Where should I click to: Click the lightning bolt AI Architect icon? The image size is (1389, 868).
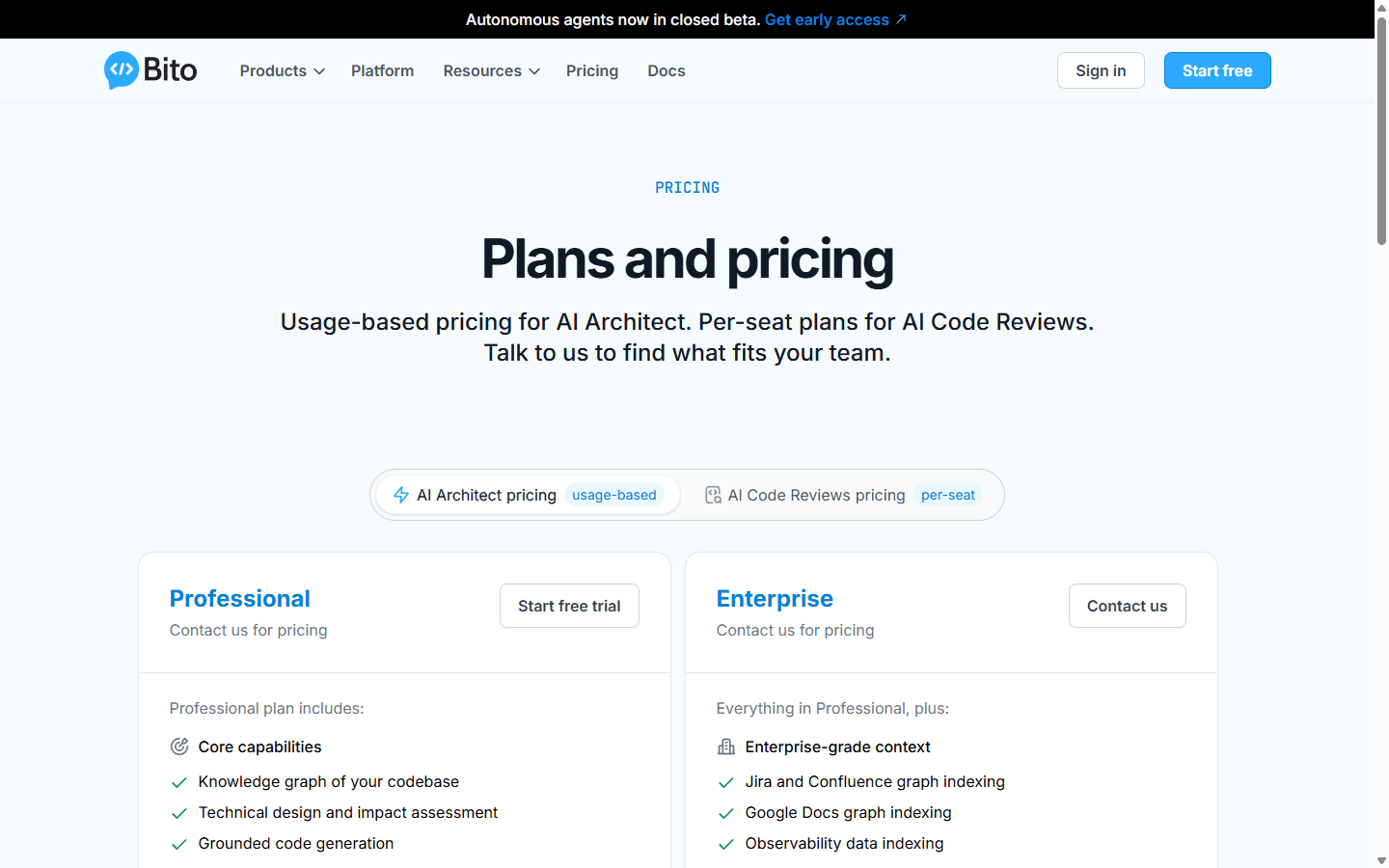pos(401,495)
